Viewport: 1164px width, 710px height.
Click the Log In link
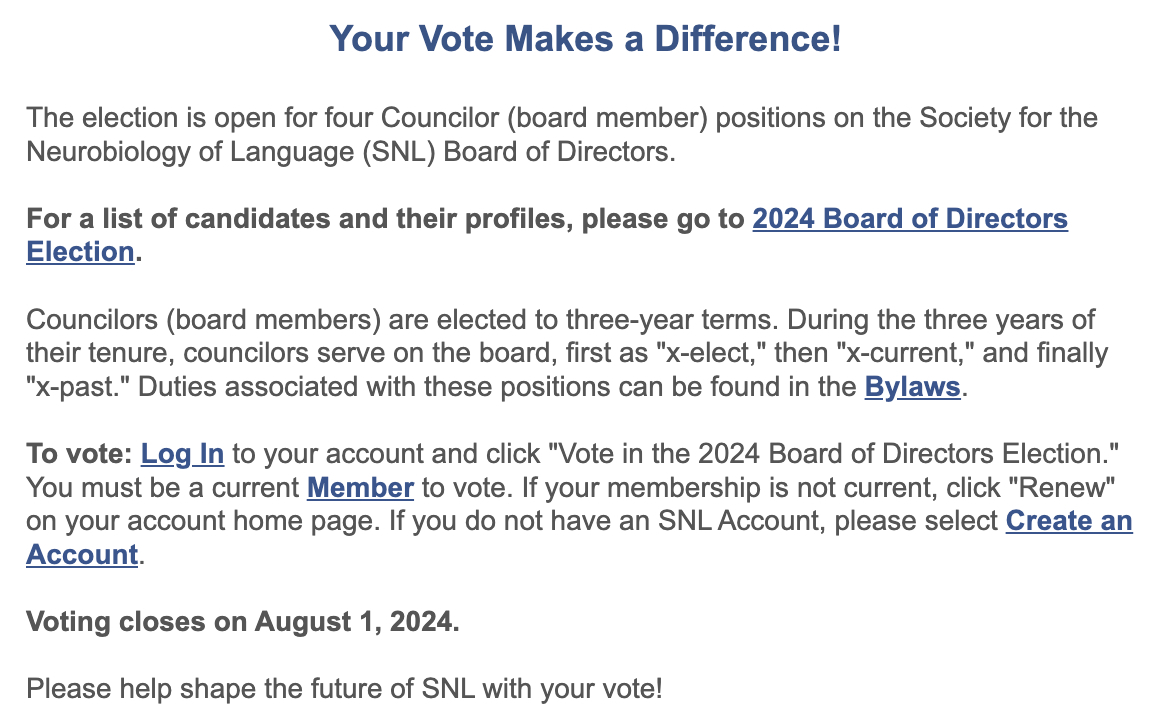182,455
